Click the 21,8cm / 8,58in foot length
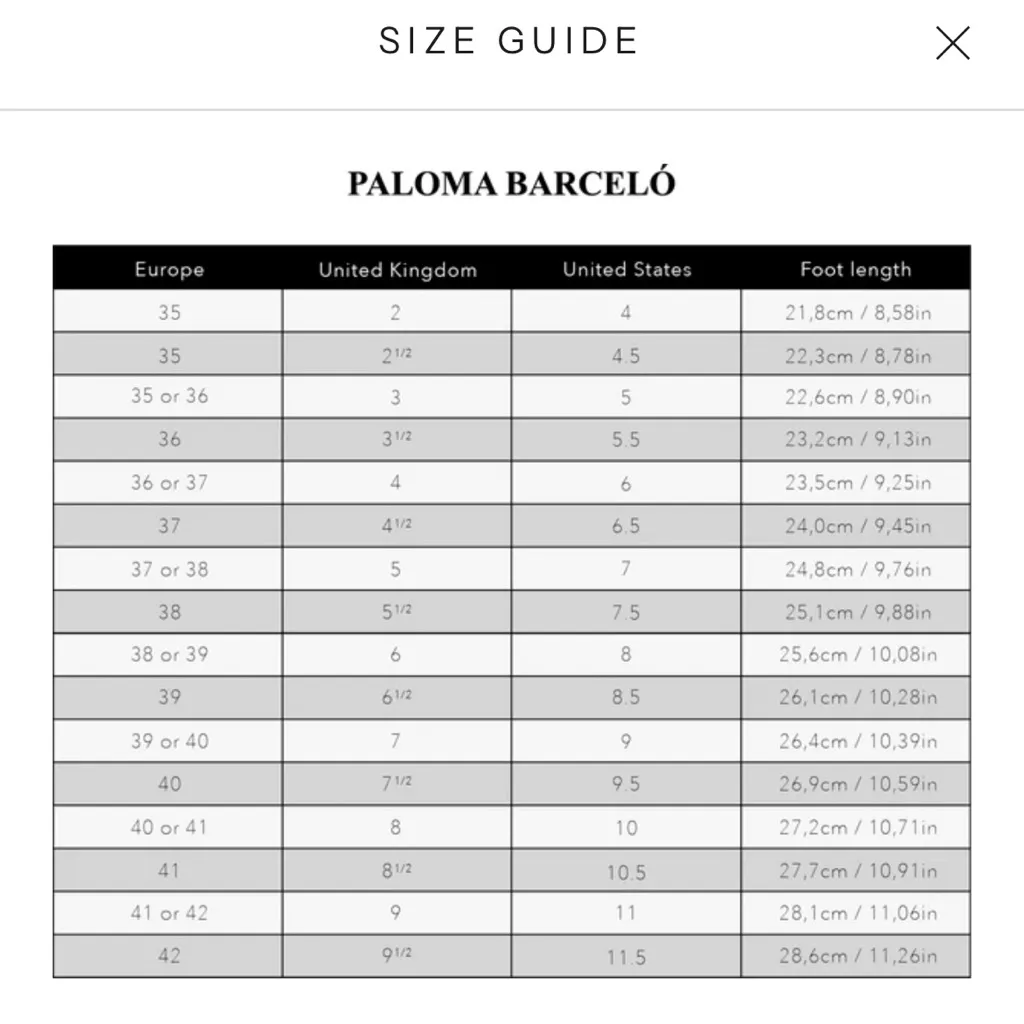Screen dimensions: 1024x1024 point(857,312)
